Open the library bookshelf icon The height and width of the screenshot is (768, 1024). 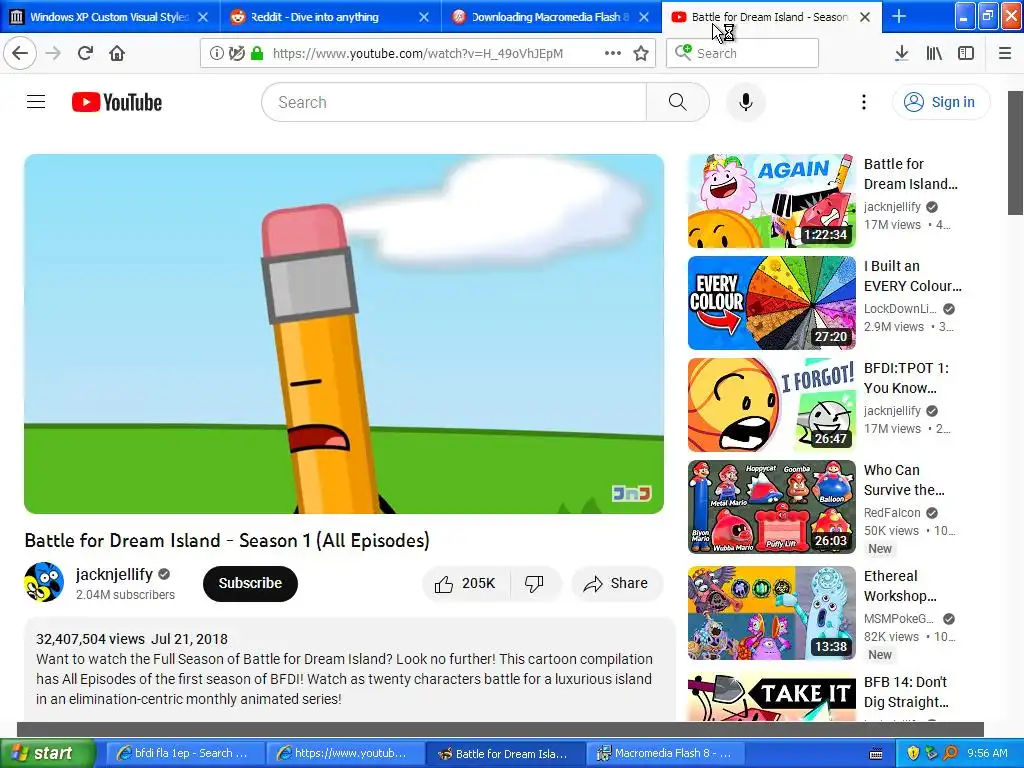934,53
